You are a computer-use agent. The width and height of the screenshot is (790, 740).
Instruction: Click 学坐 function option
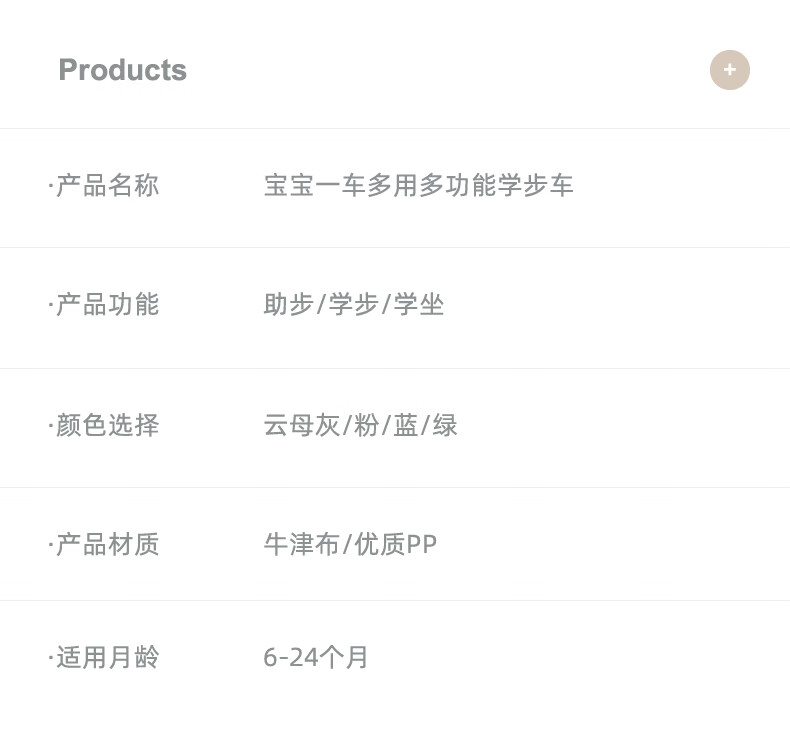[x=419, y=304]
